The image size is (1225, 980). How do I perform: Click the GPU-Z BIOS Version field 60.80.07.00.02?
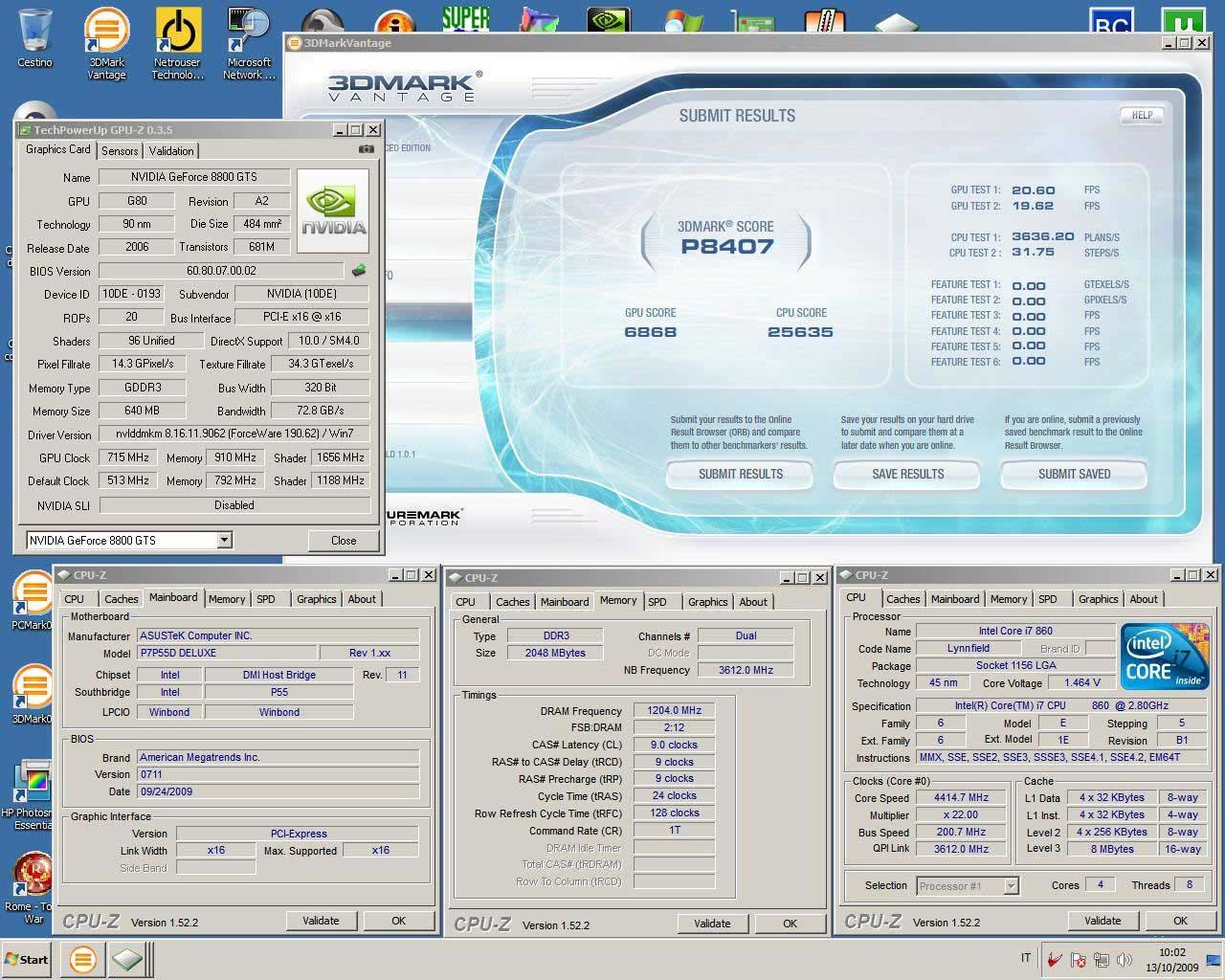(221, 271)
